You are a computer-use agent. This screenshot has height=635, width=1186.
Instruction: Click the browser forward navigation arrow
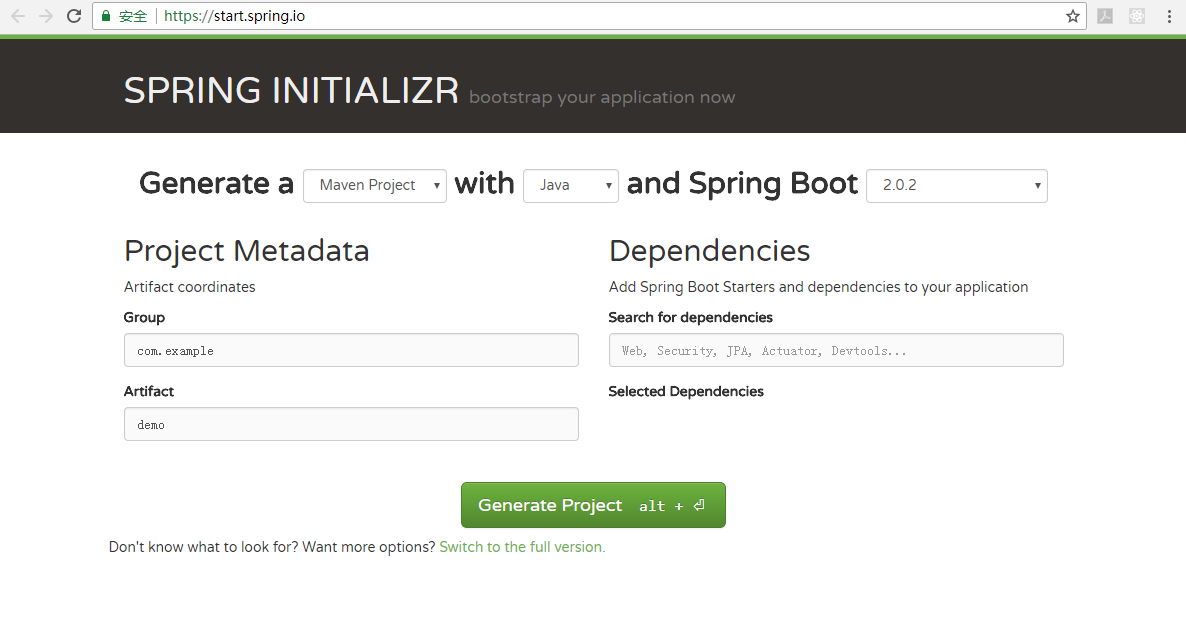pyautogui.click(x=44, y=16)
